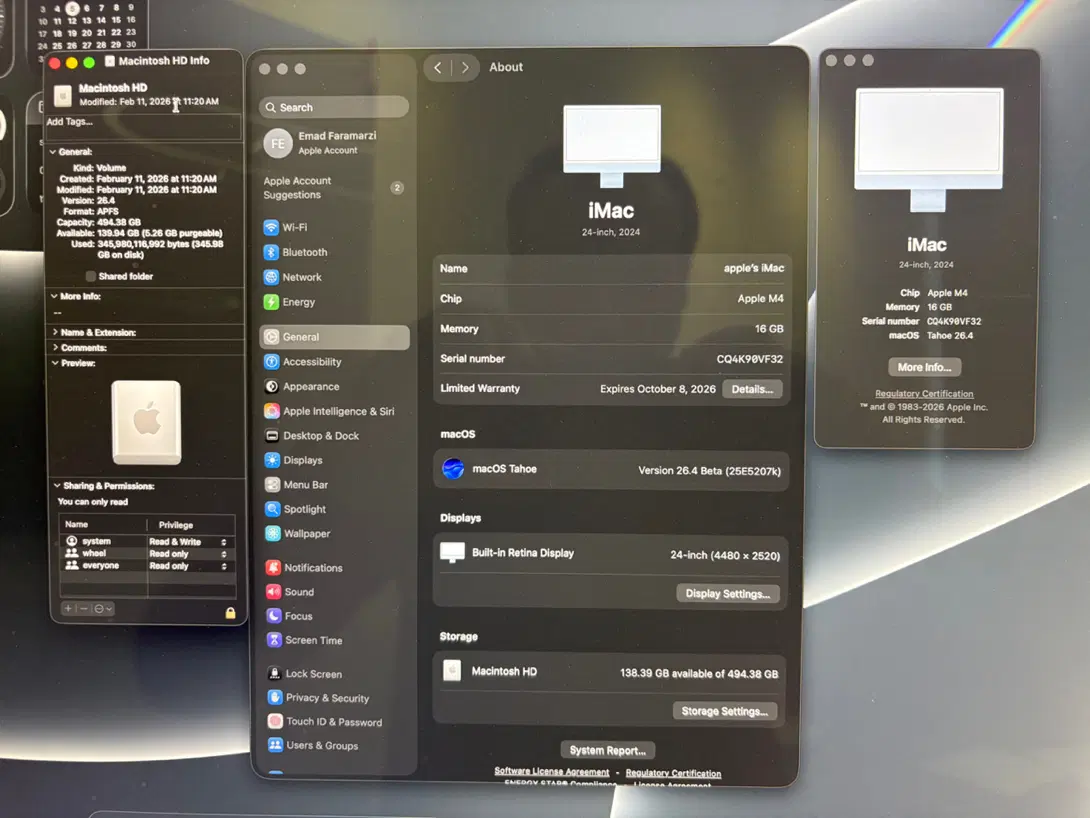Click the warranty Details button
The width and height of the screenshot is (1090, 818).
pyautogui.click(x=752, y=389)
